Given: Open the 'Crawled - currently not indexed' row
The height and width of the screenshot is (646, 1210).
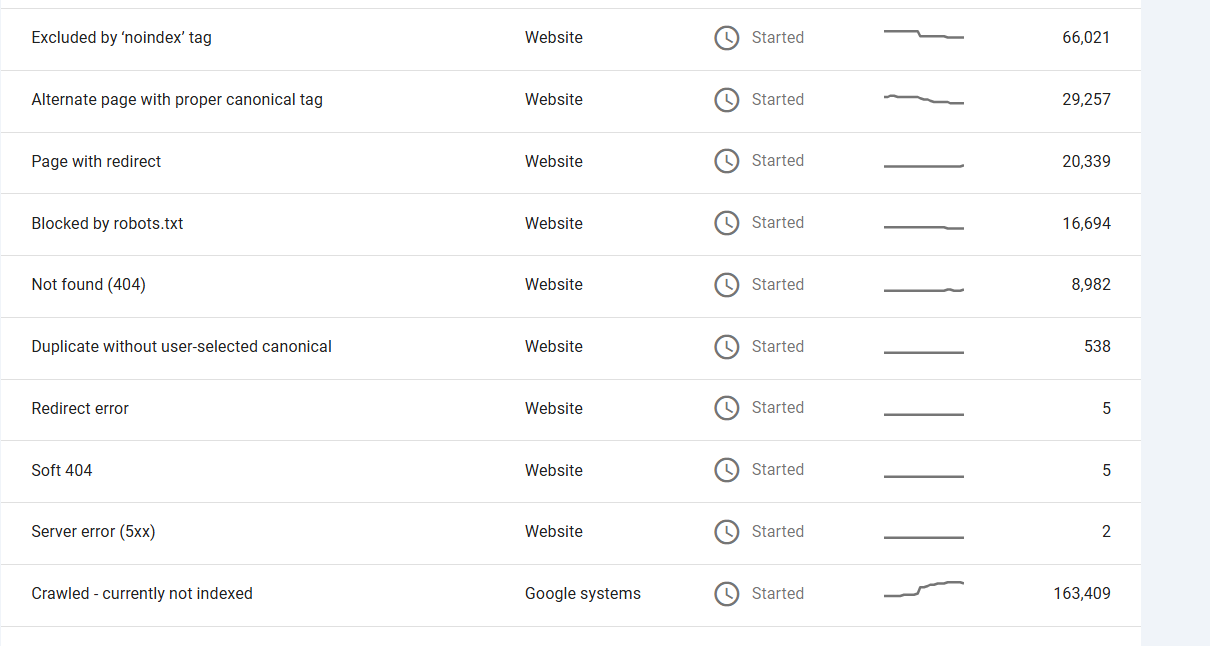Looking at the screenshot, I should point(142,594).
